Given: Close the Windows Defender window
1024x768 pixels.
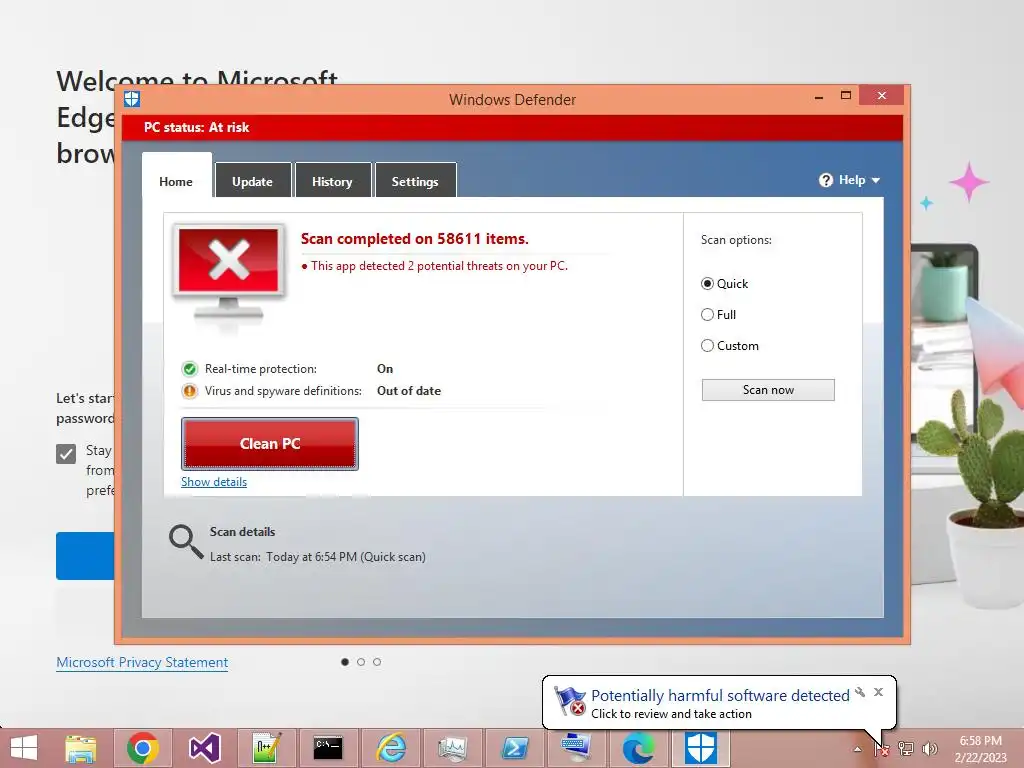Looking at the screenshot, I should [x=882, y=95].
